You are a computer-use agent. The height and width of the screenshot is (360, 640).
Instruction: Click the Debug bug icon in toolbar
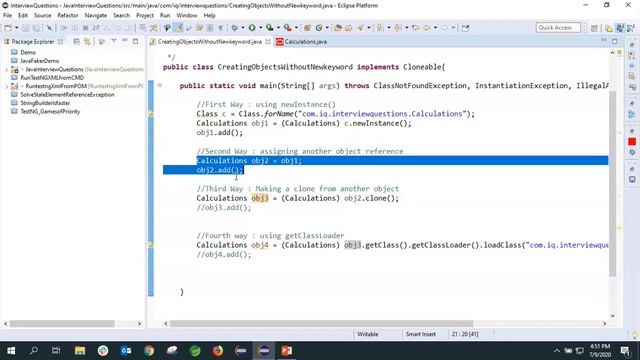pos(235,28)
